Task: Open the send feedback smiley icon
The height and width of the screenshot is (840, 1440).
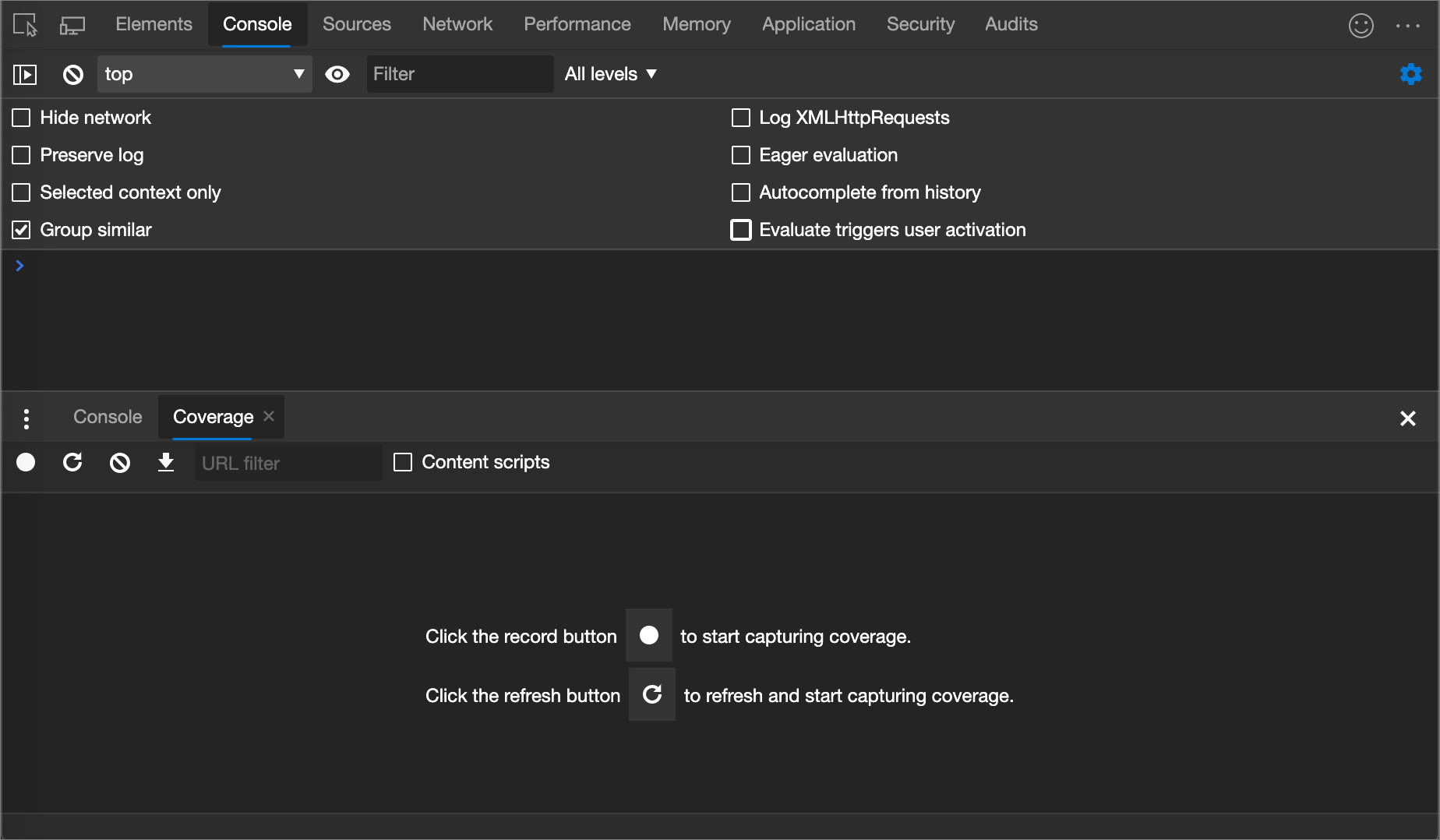Action: (x=1361, y=25)
